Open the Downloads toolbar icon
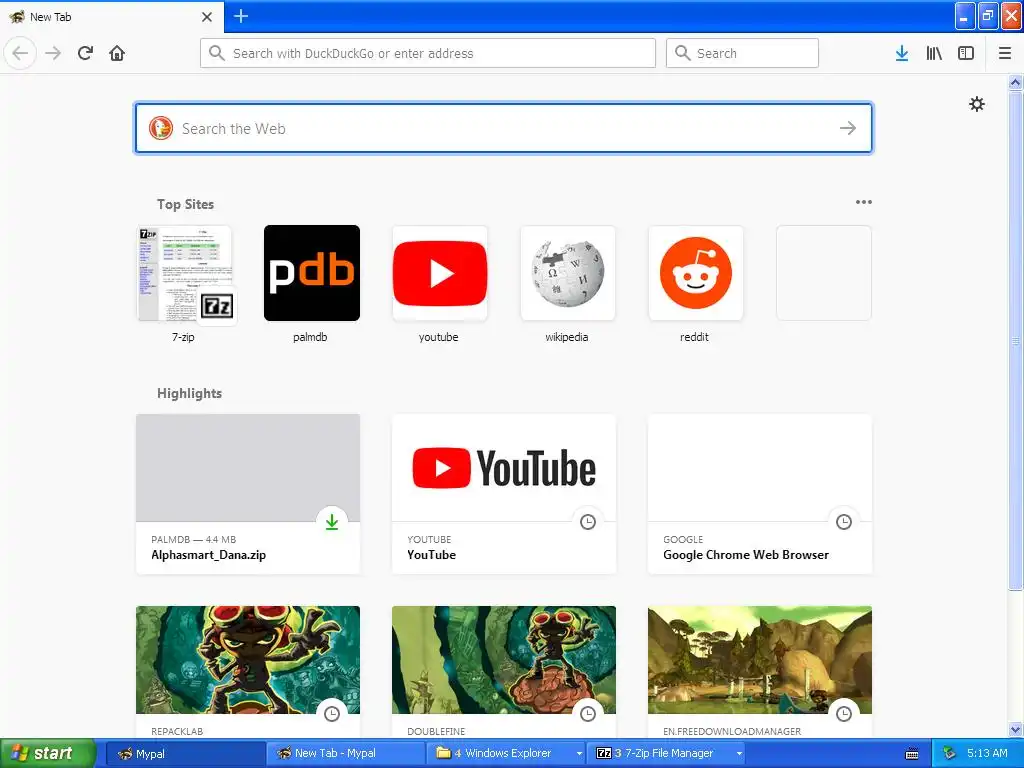This screenshot has width=1024, height=768. (x=902, y=53)
